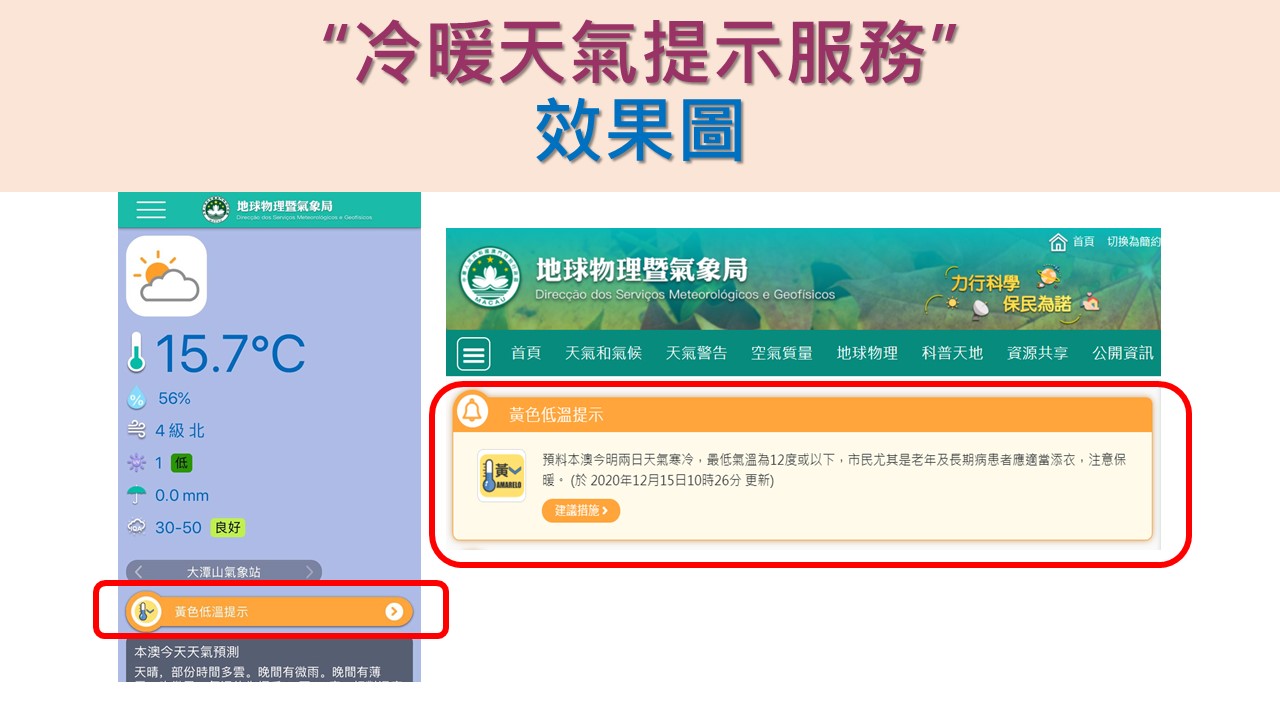
Task: Open the mobile app hamburger menu
Action: pos(151,210)
